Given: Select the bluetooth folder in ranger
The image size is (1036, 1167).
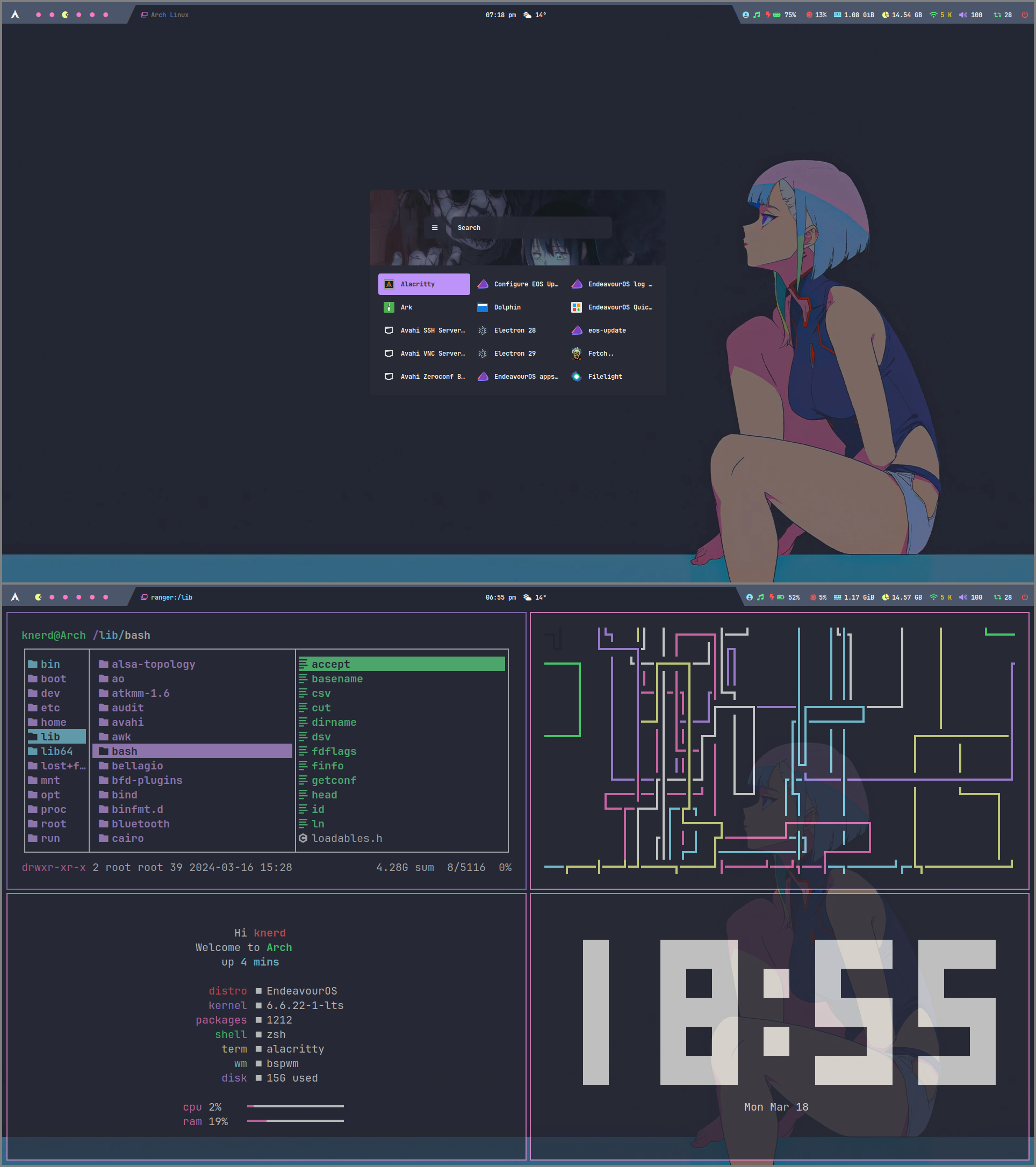Looking at the screenshot, I should [x=192, y=824].
